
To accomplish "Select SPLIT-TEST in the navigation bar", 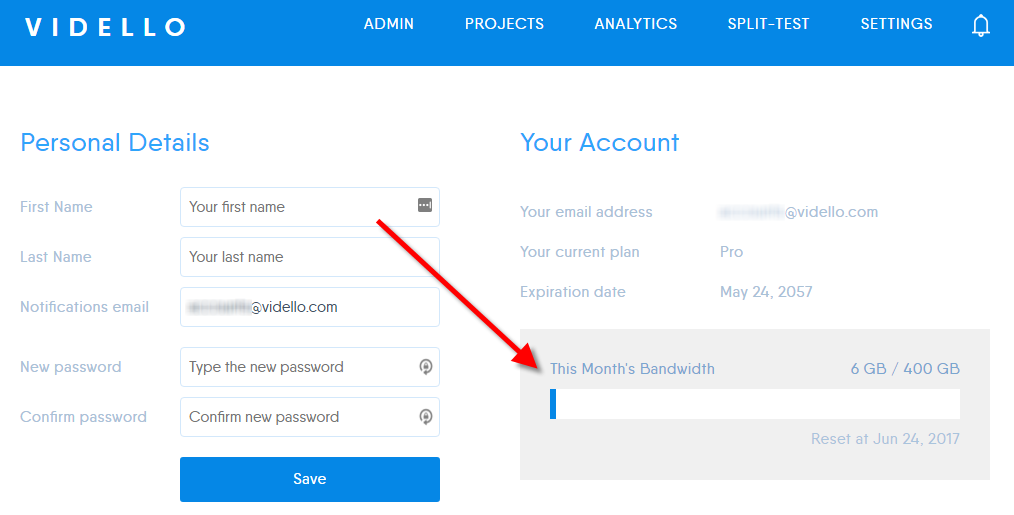I will click(x=768, y=24).
